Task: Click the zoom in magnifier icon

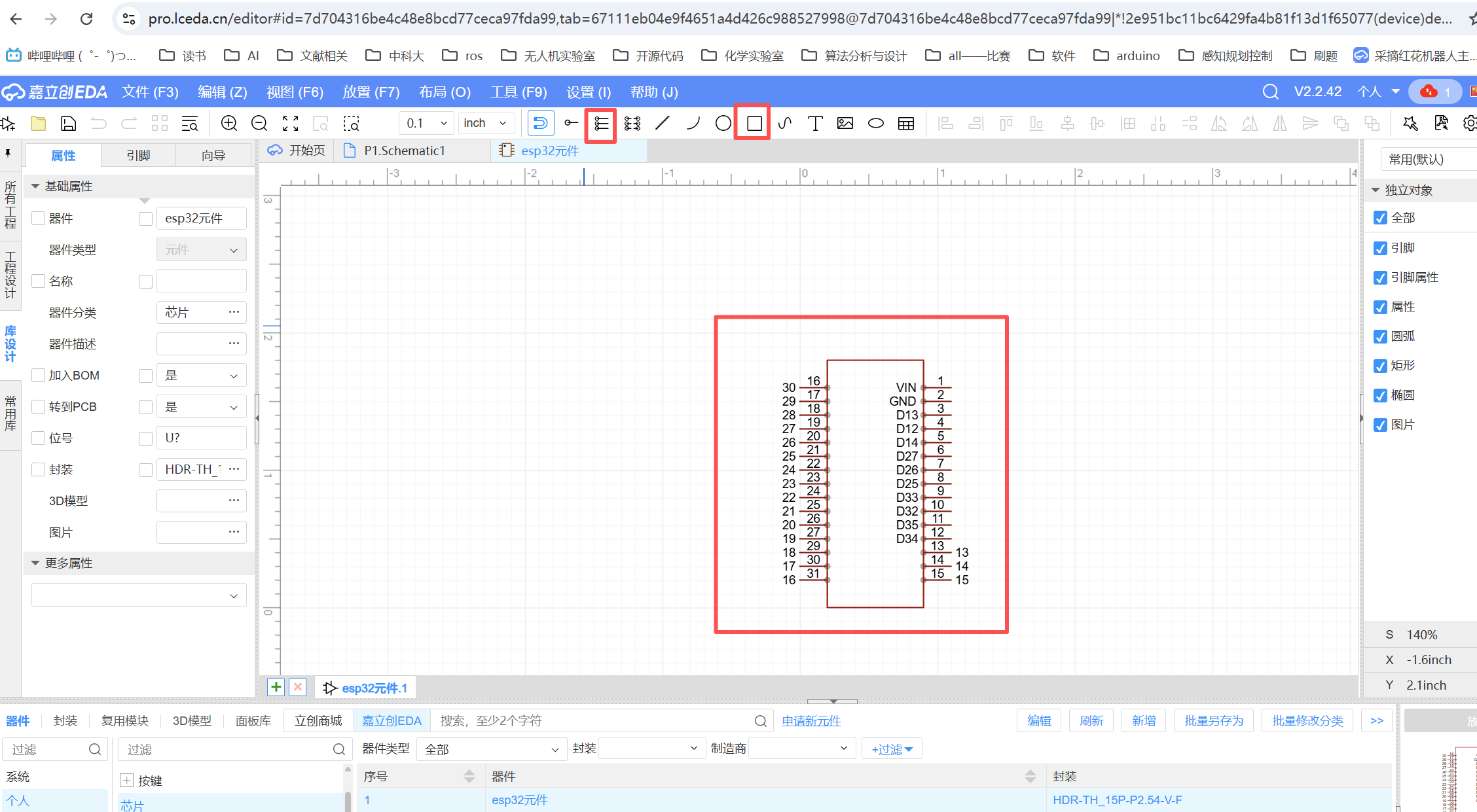Action: [229, 123]
